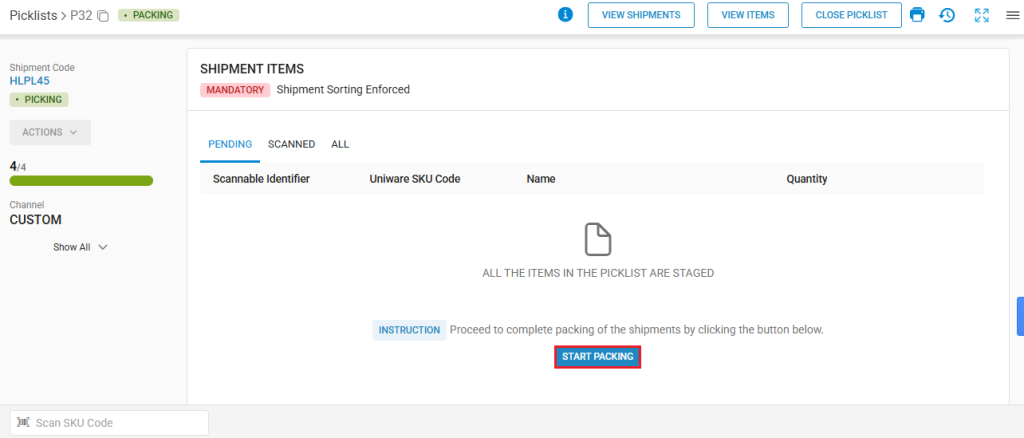Switch to the SCANNED tab
1024x438 pixels.
point(291,144)
